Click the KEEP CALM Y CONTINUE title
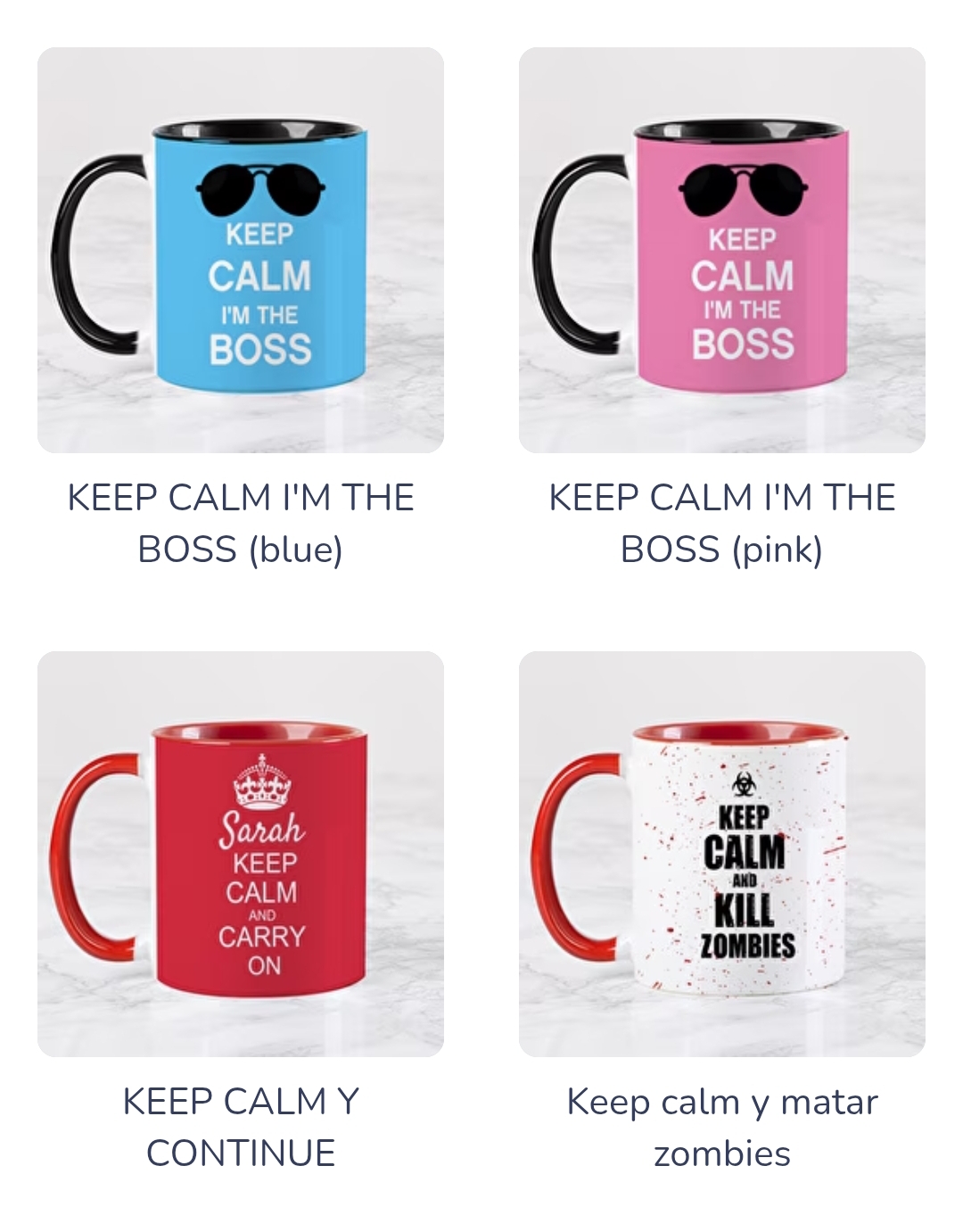Screen dimensions: 963x1232 pyautogui.click(x=241, y=1127)
